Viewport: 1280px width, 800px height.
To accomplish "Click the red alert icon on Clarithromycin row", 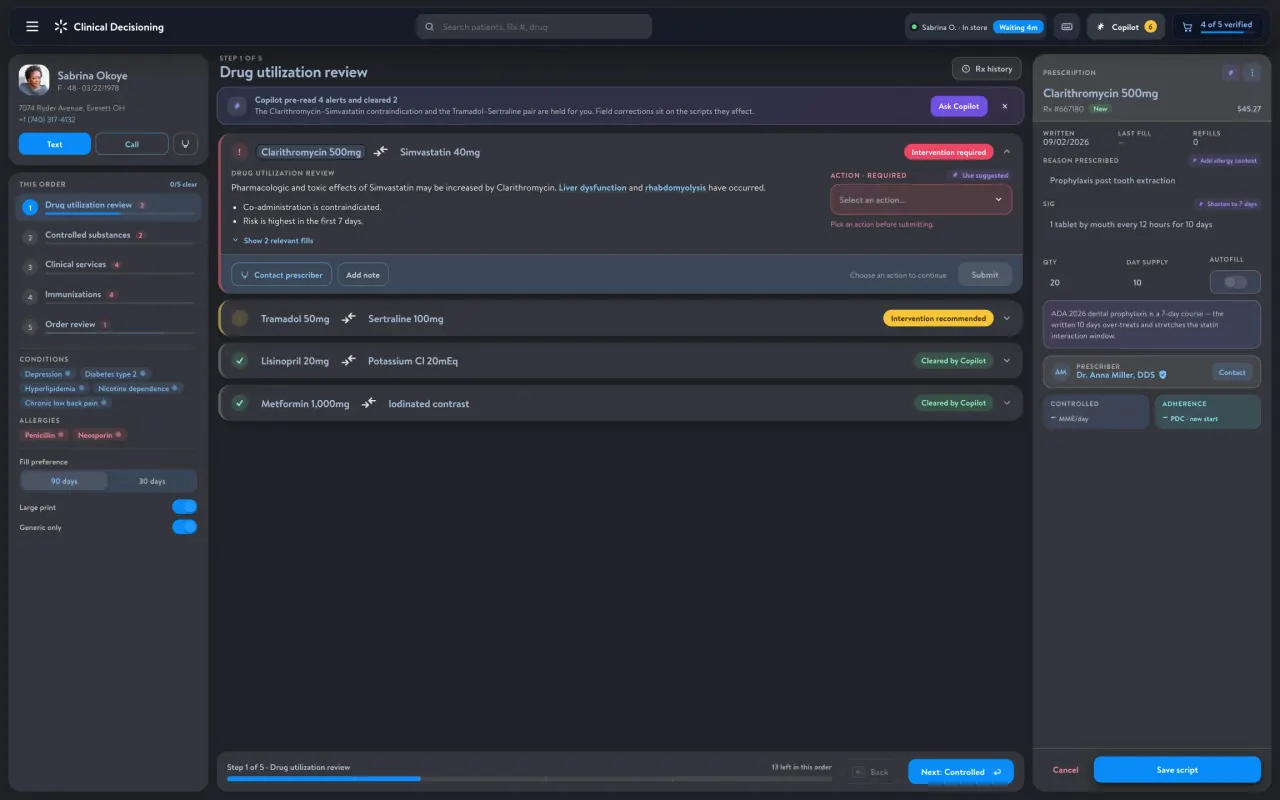I will click(x=239, y=152).
